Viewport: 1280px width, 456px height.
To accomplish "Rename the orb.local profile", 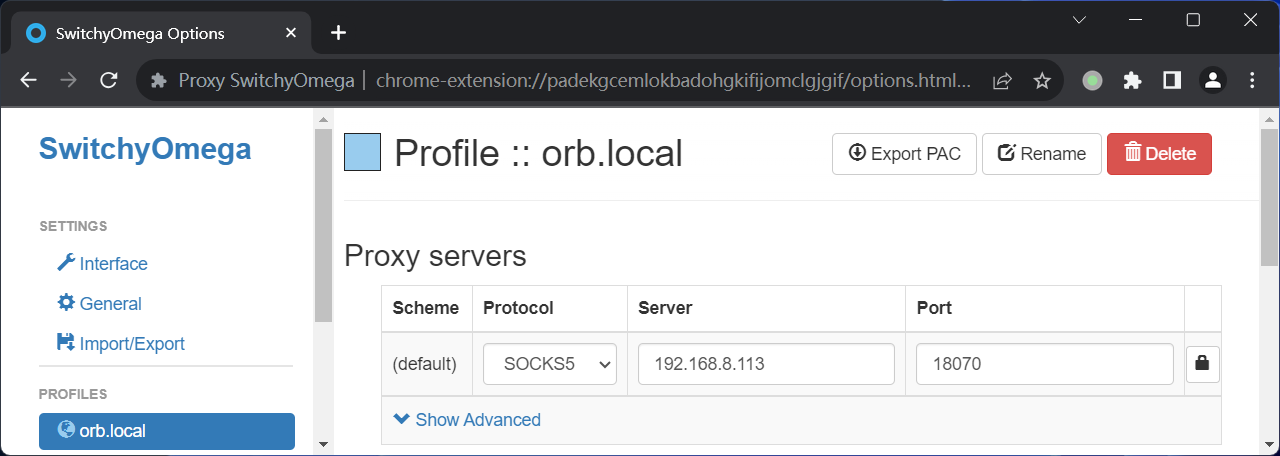I will (x=1042, y=154).
